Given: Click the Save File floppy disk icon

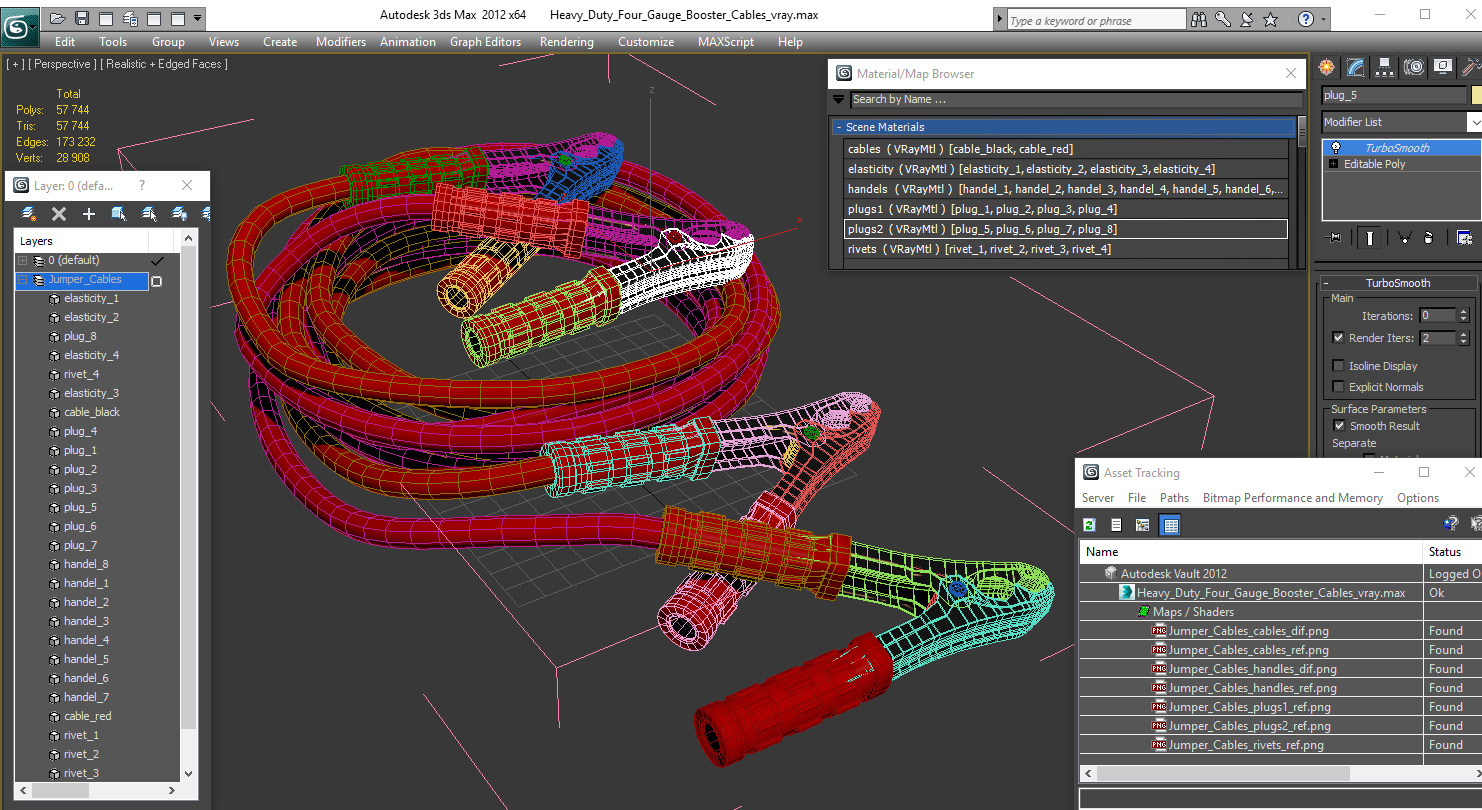Looking at the screenshot, I should [x=82, y=18].
